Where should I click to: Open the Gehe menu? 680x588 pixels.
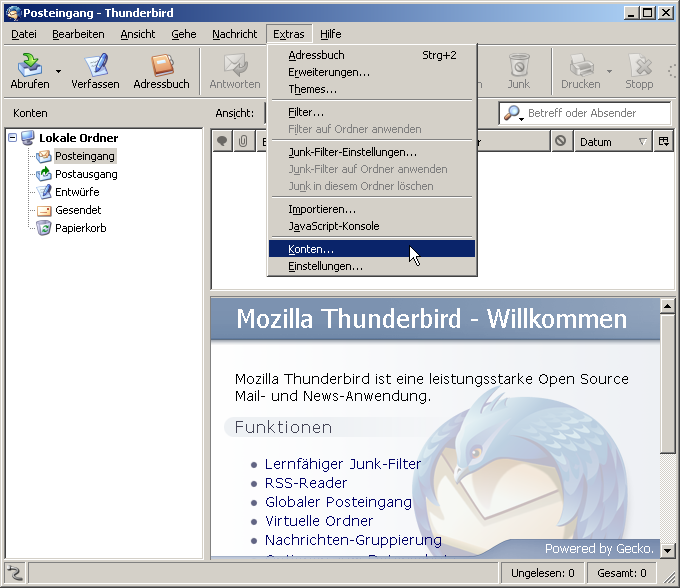click(183, 34)
